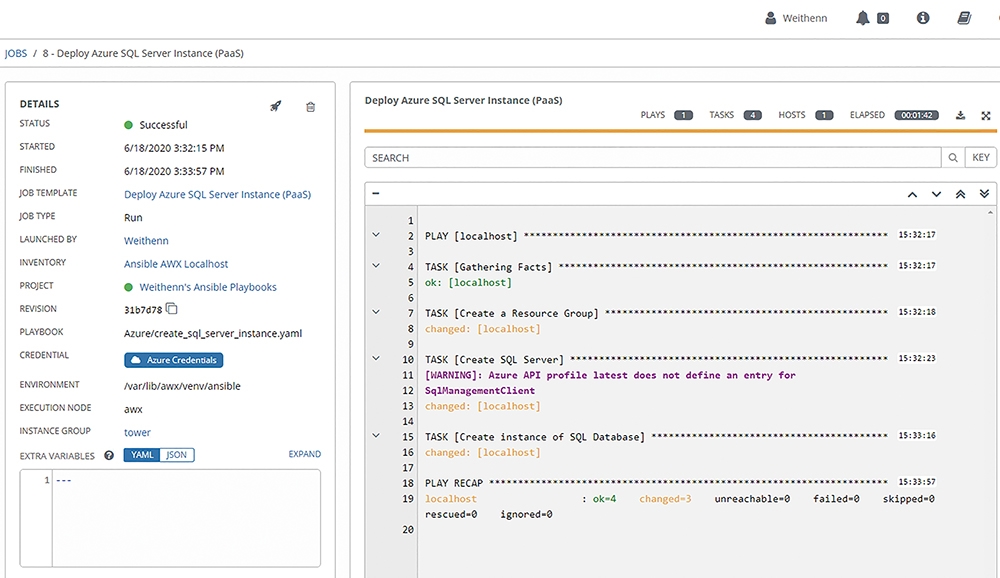Viewport: 1000px width, 578px height.
Task: Open the About info icon
Action: click(x=923, y=18)
